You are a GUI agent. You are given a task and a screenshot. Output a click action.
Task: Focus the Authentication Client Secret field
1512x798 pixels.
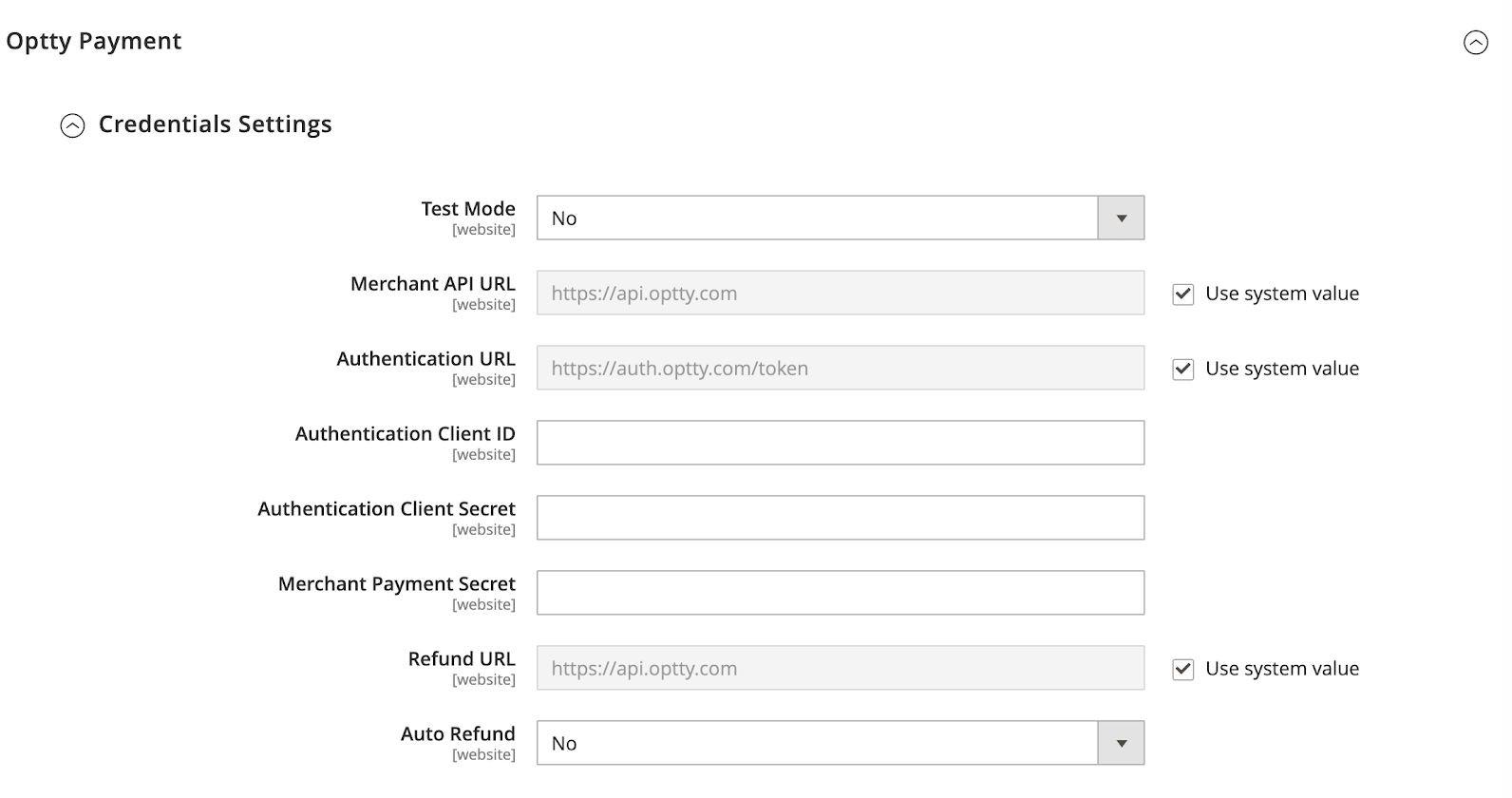point(840,518)
